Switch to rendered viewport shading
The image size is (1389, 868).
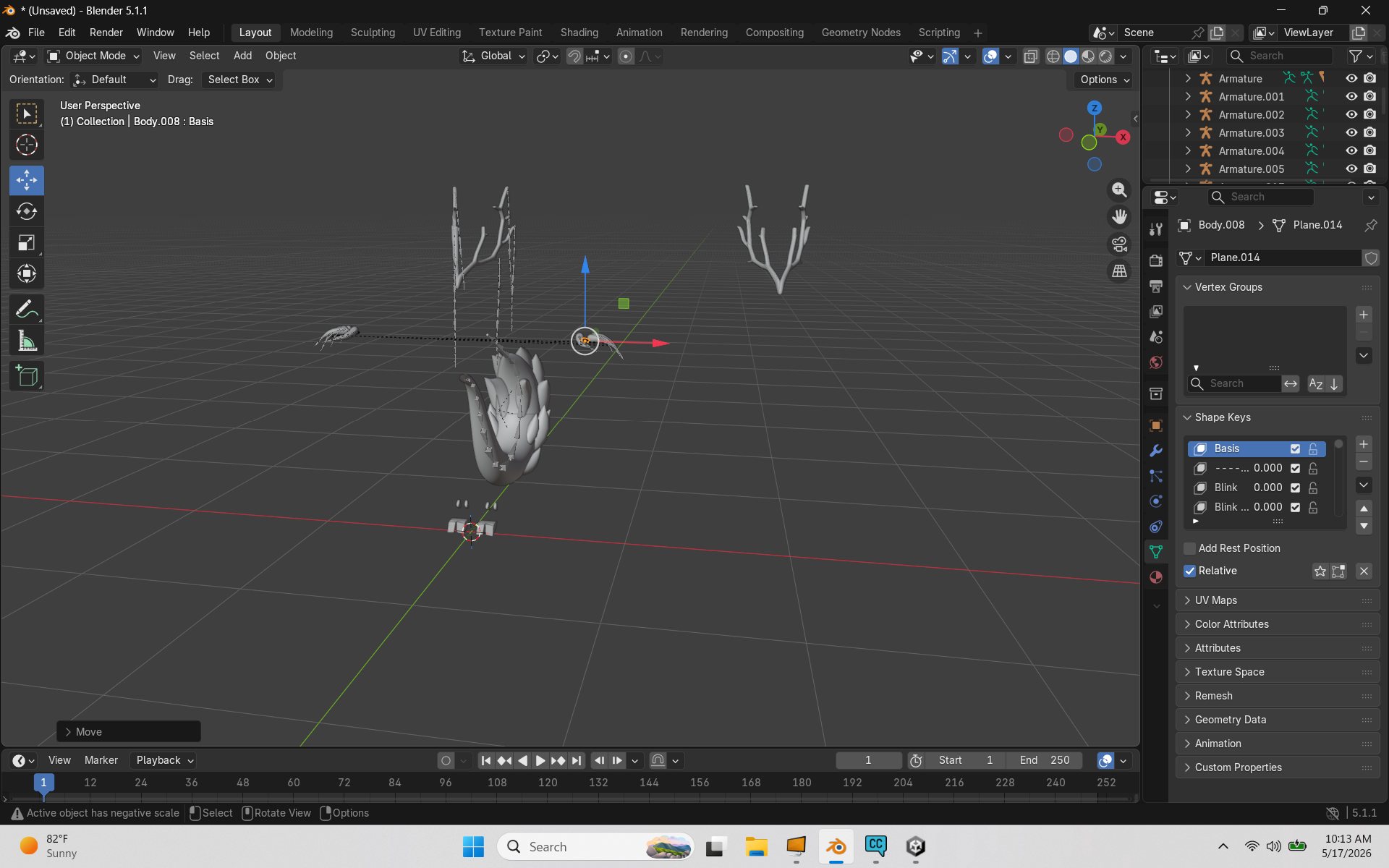coord(1105,56)
